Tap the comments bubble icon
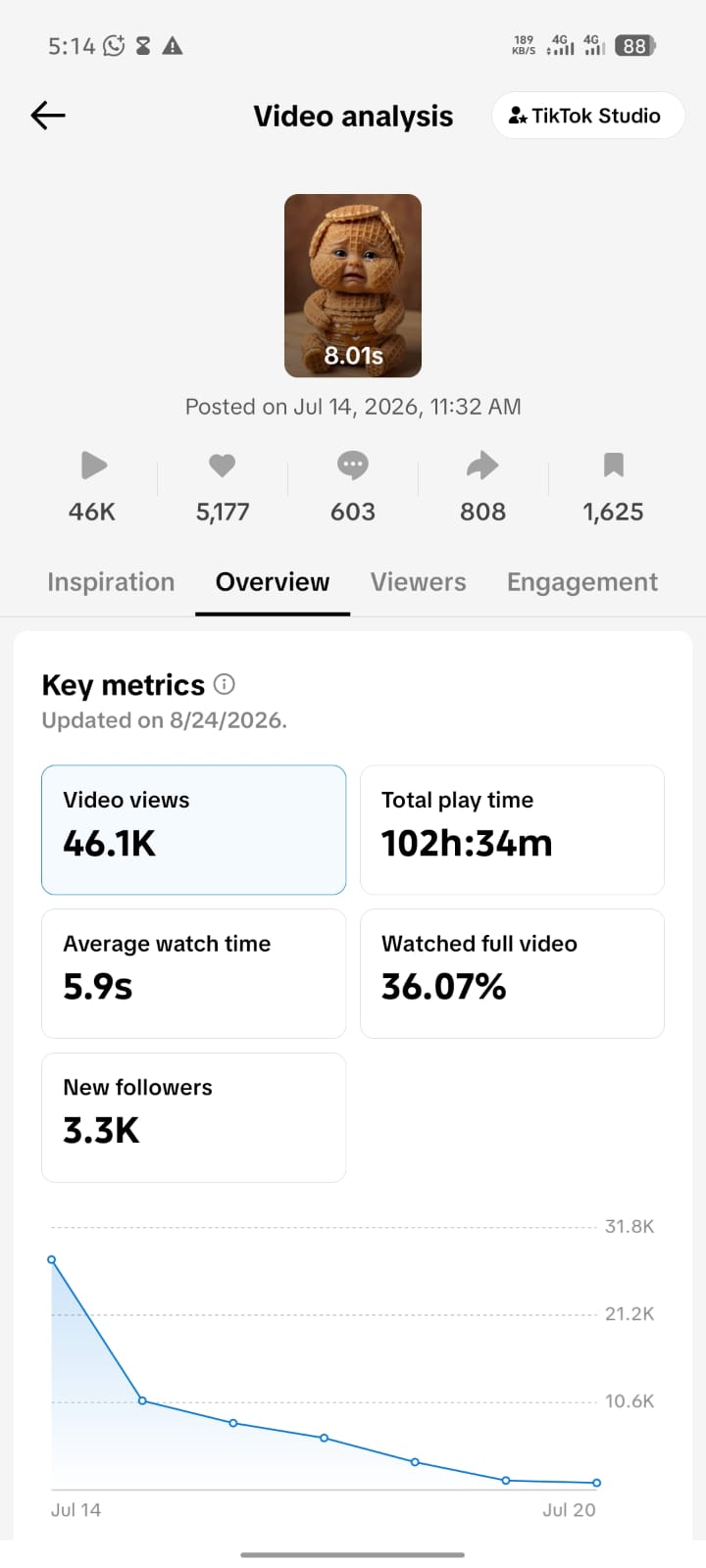 pos(353,465)
